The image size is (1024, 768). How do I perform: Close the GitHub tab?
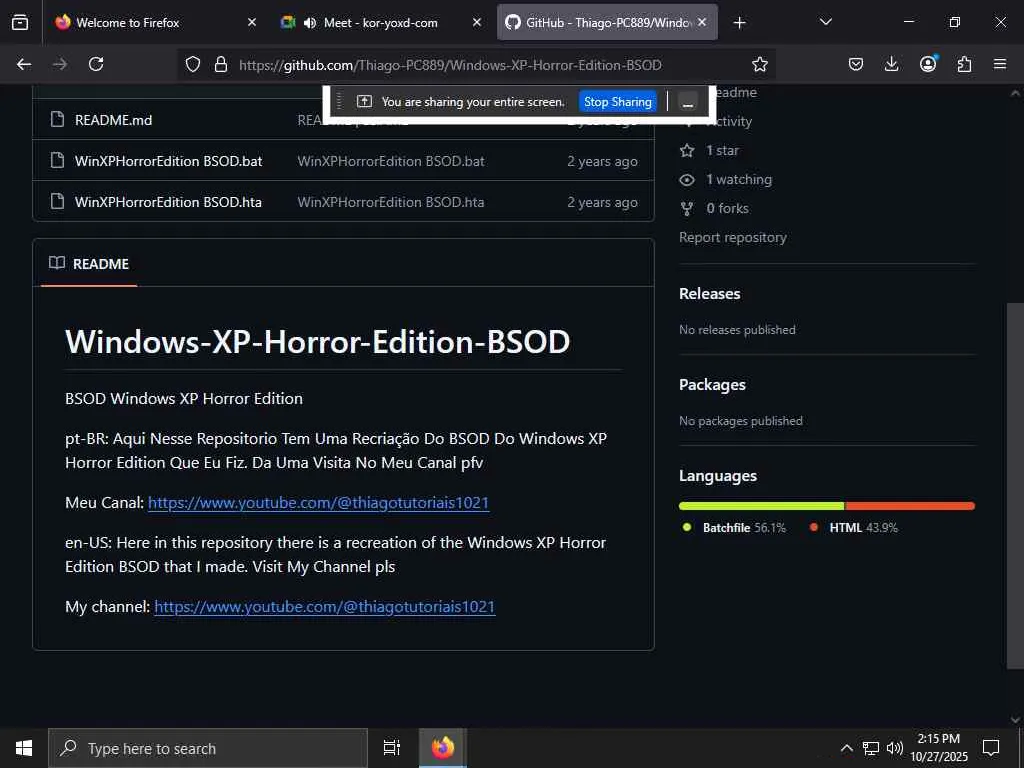[x=702, y=22]
